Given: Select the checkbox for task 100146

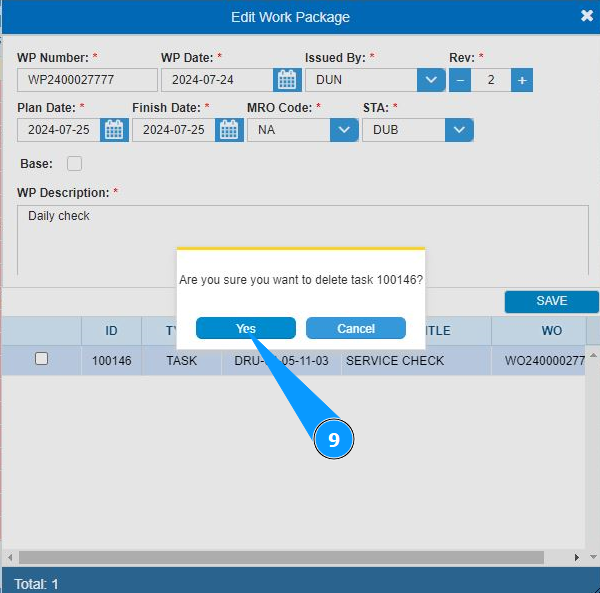Looking at the screenshot, I should [x=41, y=359].
